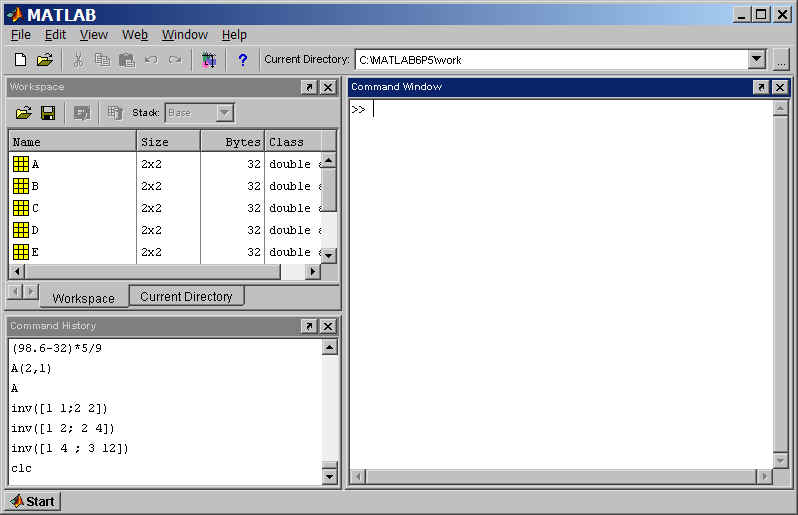Click the Command Window prompt area
Viewport: 798px width, 515px height.
point(560,285)
